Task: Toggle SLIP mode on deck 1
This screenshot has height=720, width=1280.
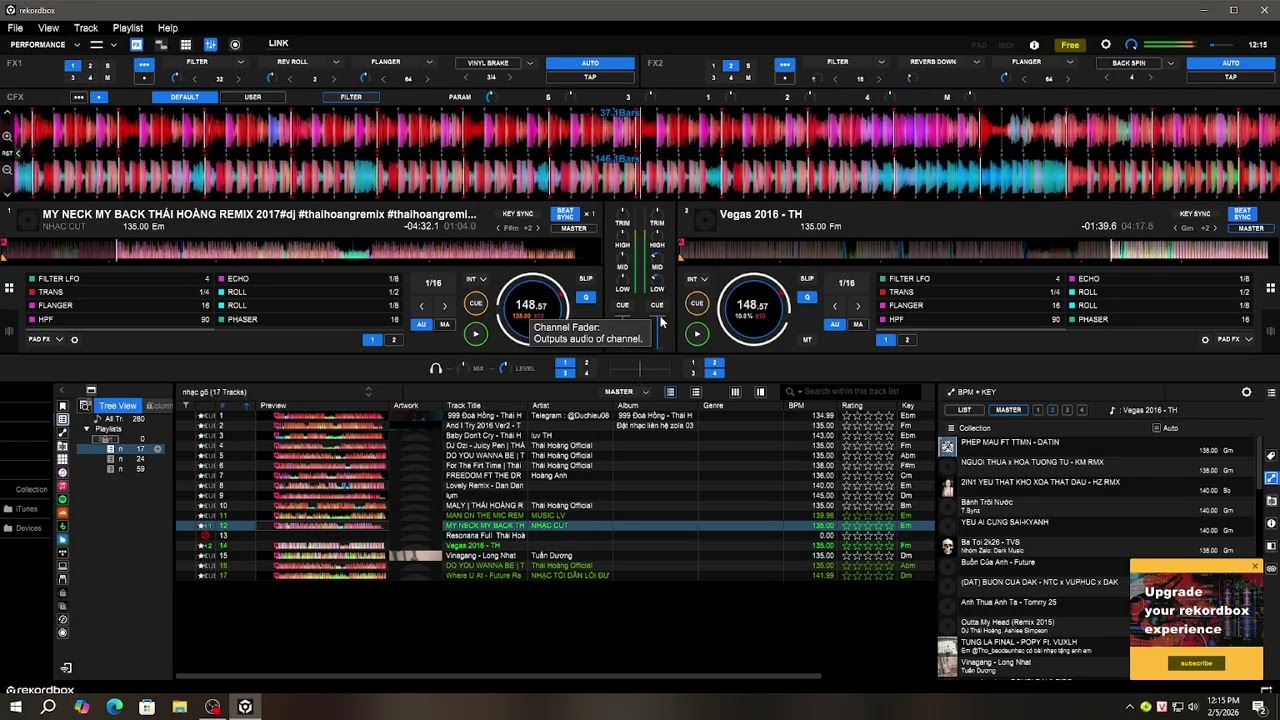Action: pos(586,279)
